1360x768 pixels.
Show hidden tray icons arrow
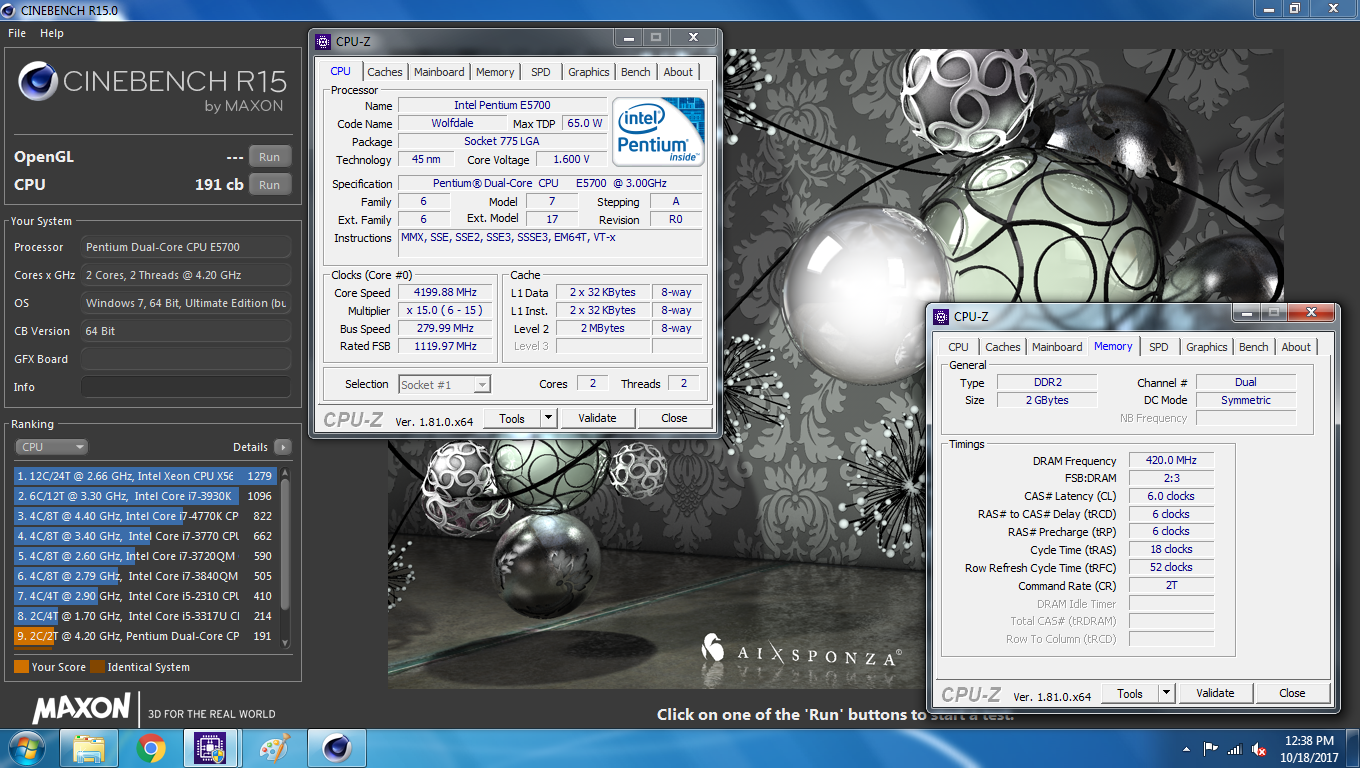point(1188,749)
